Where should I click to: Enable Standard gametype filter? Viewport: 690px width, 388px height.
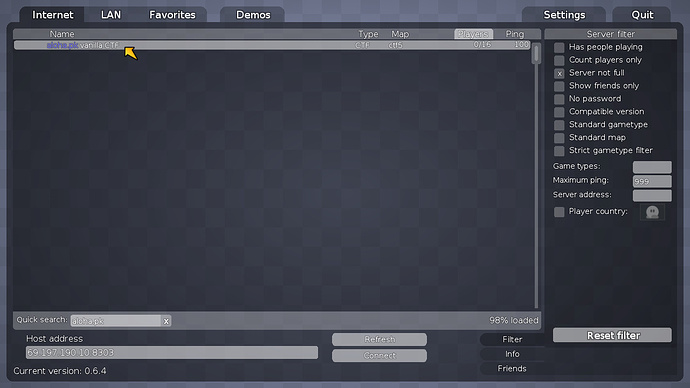point(559,125)
